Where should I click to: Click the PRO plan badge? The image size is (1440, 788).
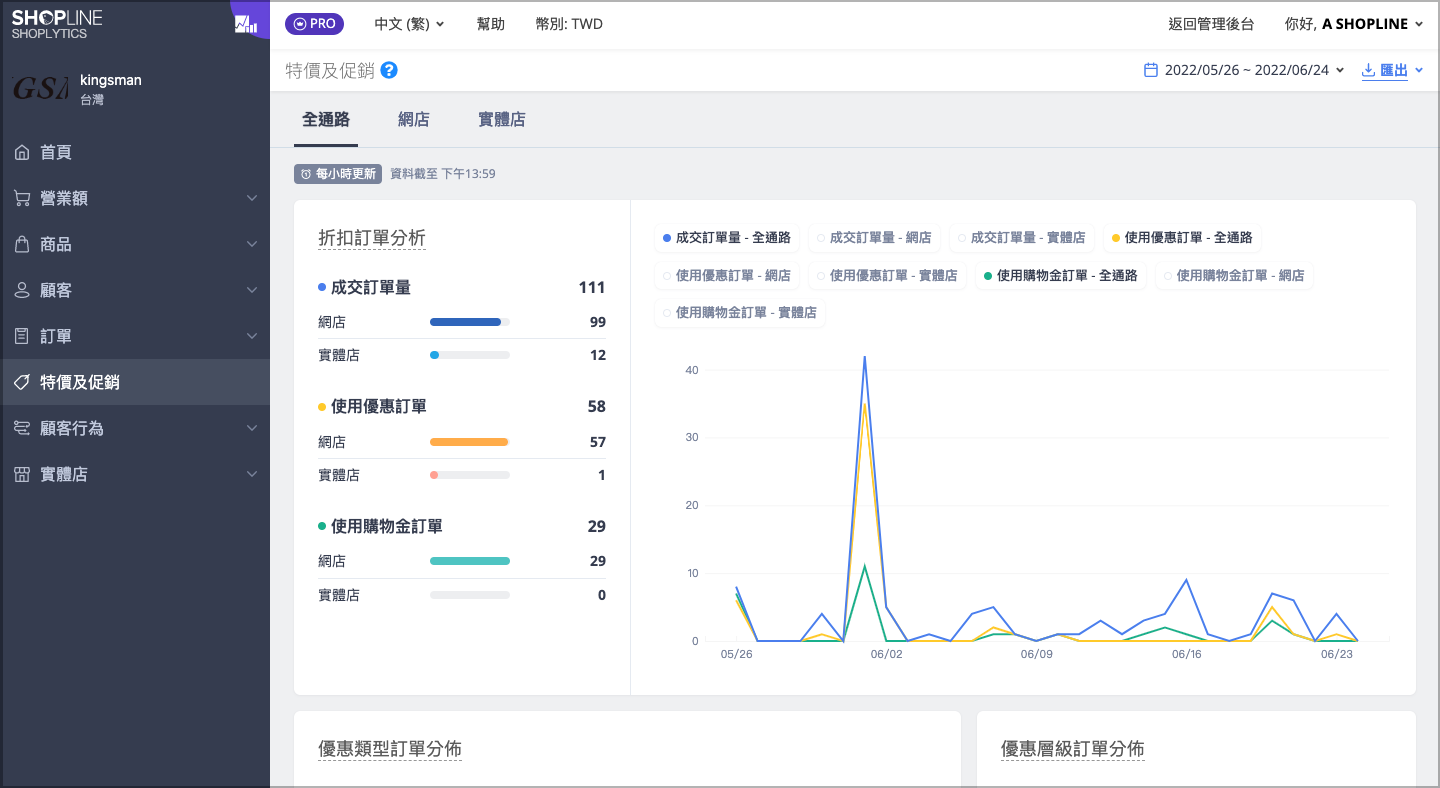point(315,24)
